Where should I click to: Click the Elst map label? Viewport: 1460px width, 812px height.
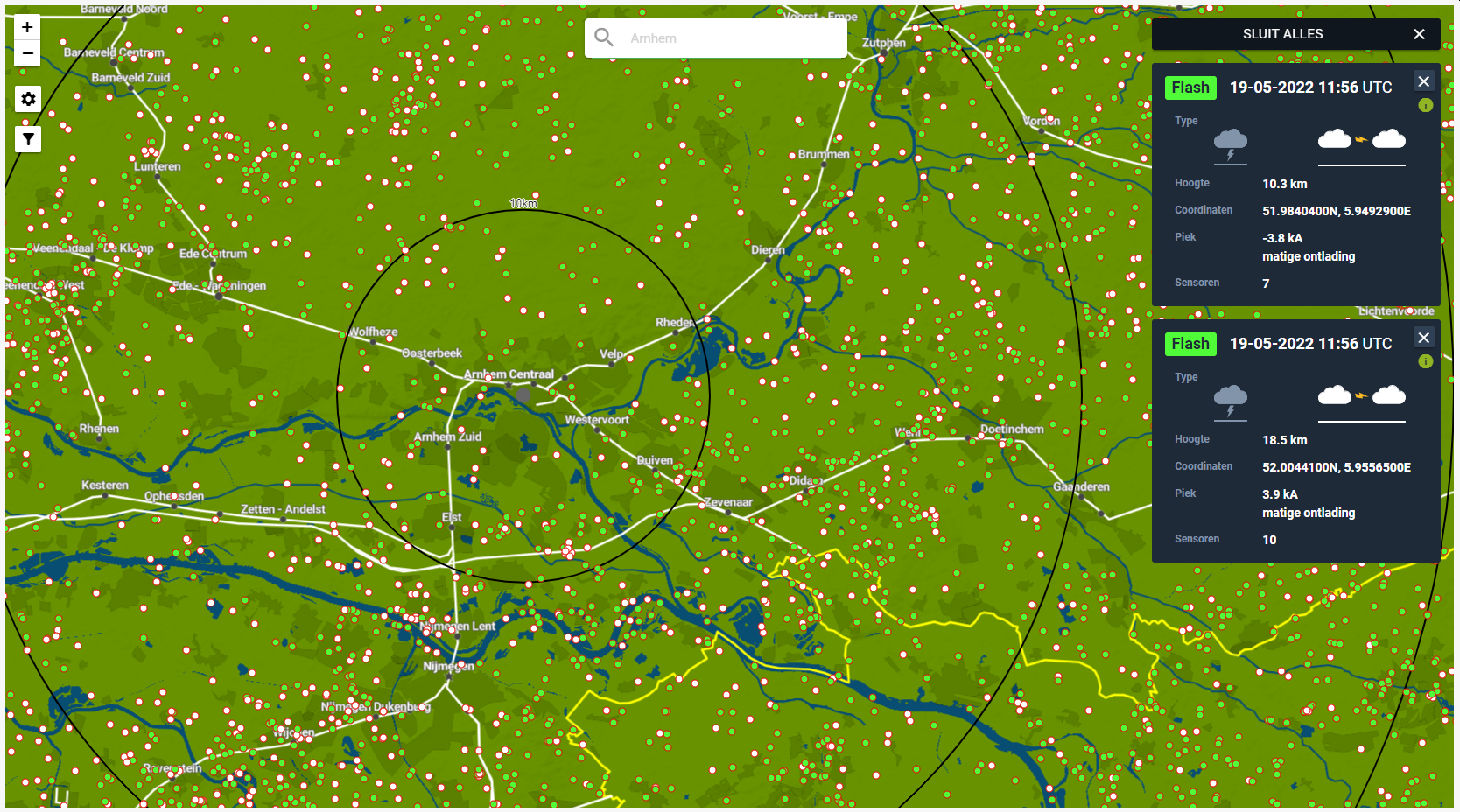[452, 518]
